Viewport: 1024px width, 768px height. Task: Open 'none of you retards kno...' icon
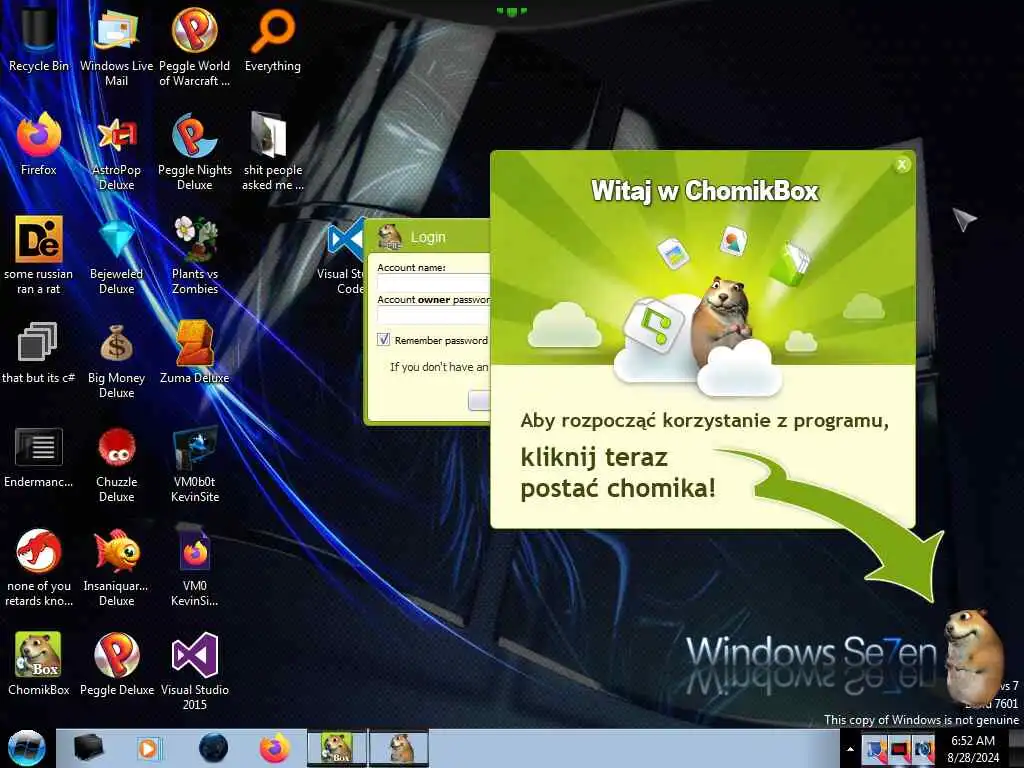click(x=39, y=567)
